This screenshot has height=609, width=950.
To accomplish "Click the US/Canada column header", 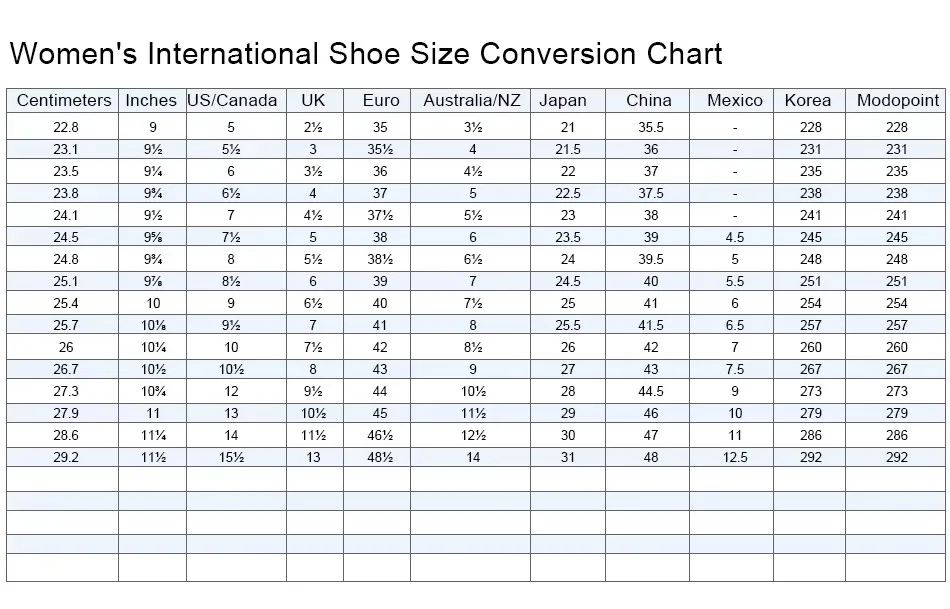I will [x=232, y=100].
